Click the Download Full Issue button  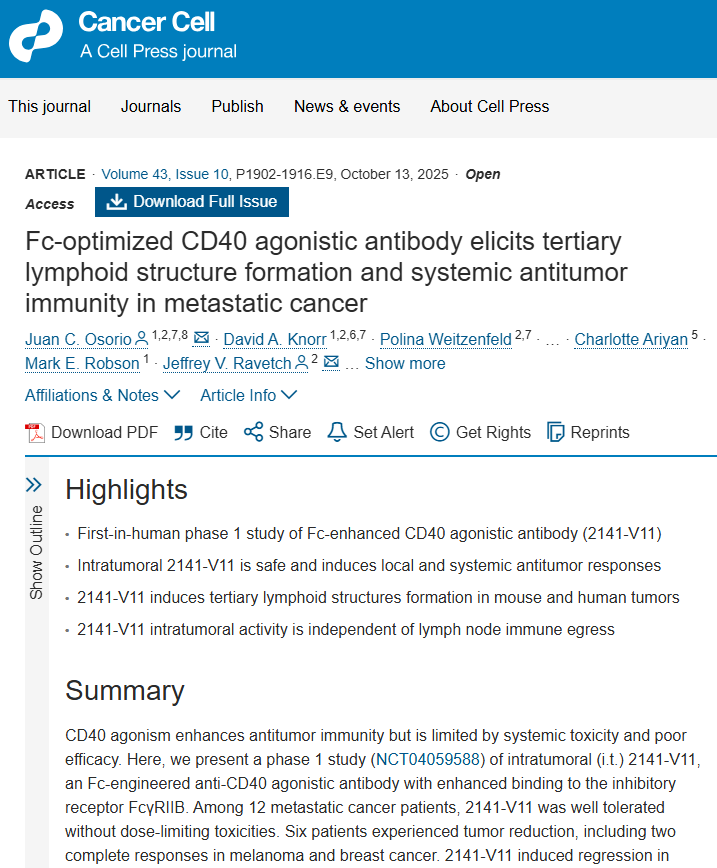click(192, 201)
